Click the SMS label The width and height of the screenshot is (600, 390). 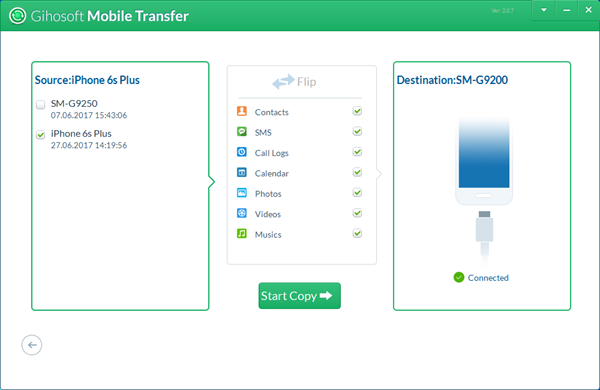(x=263, y=132)
